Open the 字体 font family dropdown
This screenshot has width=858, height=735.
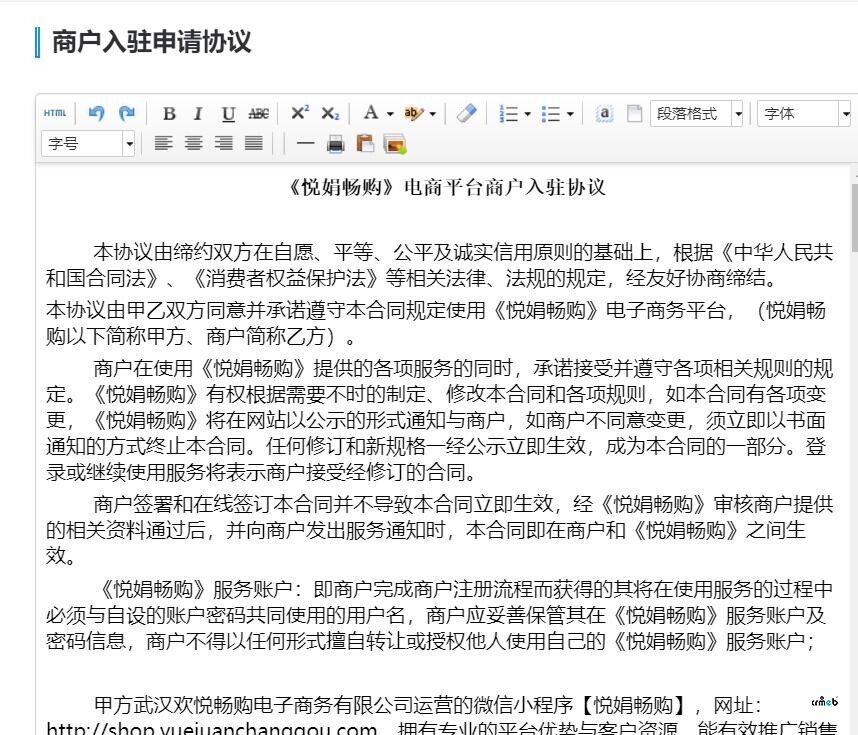(x=804, y=114)
